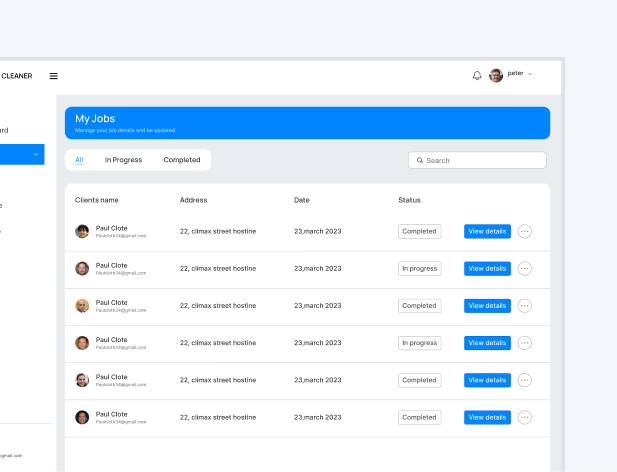Screen dimensions: 617x472
Task: Click the client avatar in third row
Action: (82, 306)
